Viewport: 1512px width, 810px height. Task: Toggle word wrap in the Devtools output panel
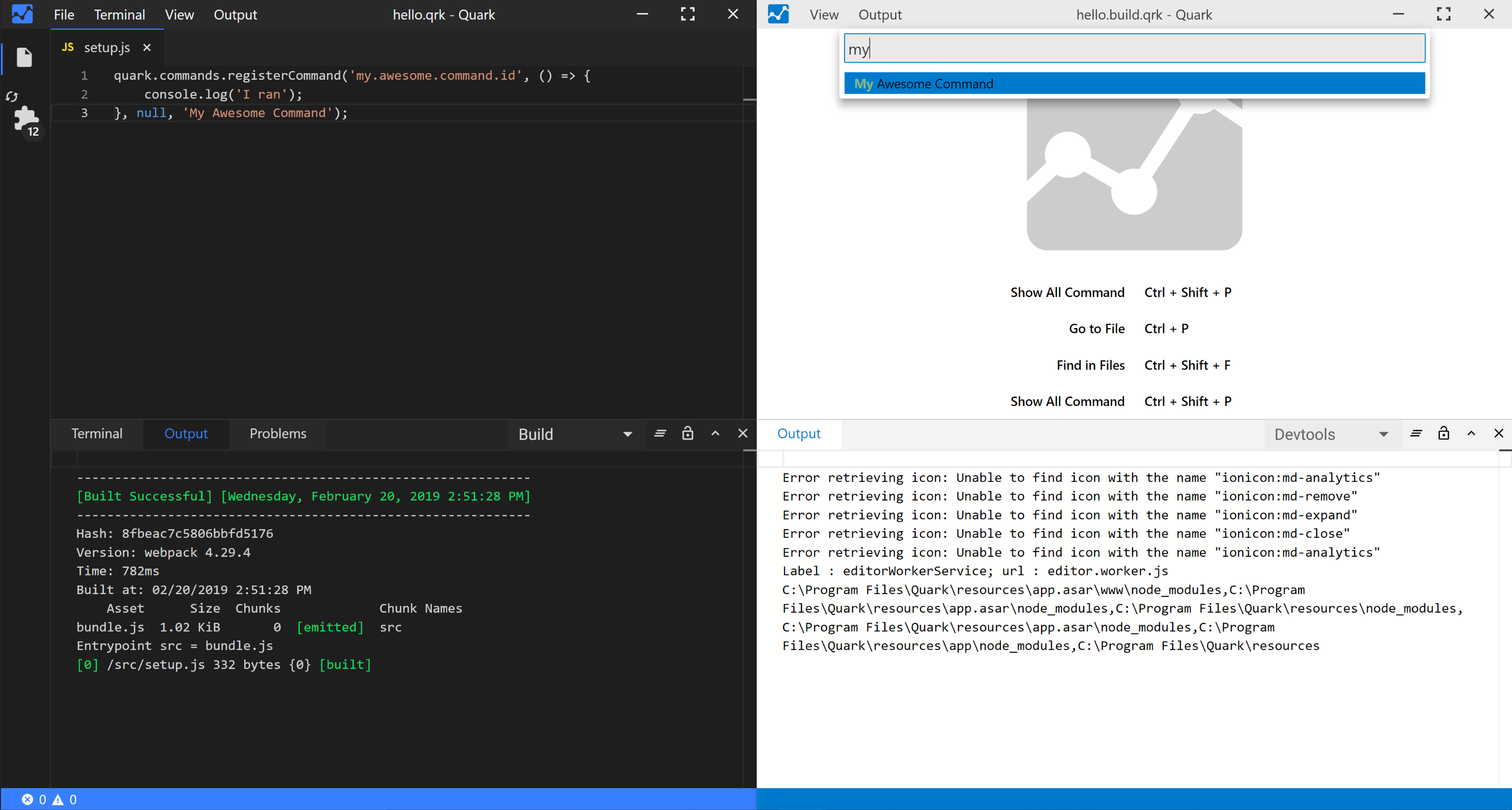tap(1416, 433)
